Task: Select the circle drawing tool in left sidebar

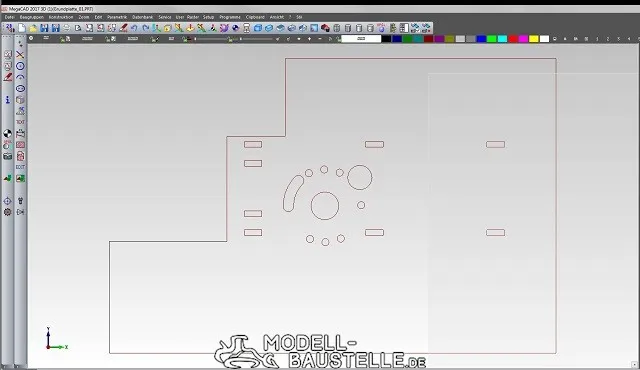Action: click(x=20, y=66)
